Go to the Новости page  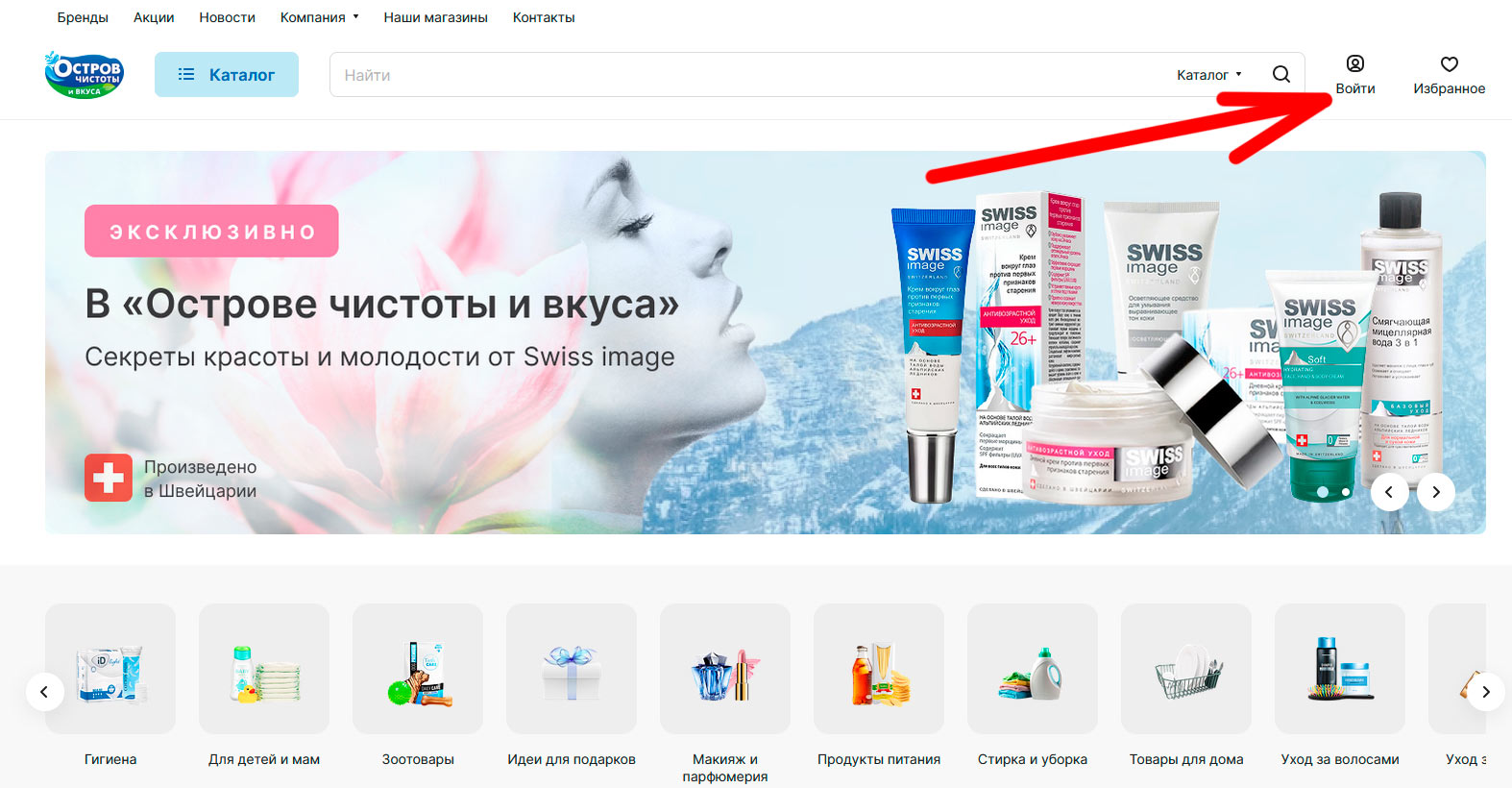point(228,17)
